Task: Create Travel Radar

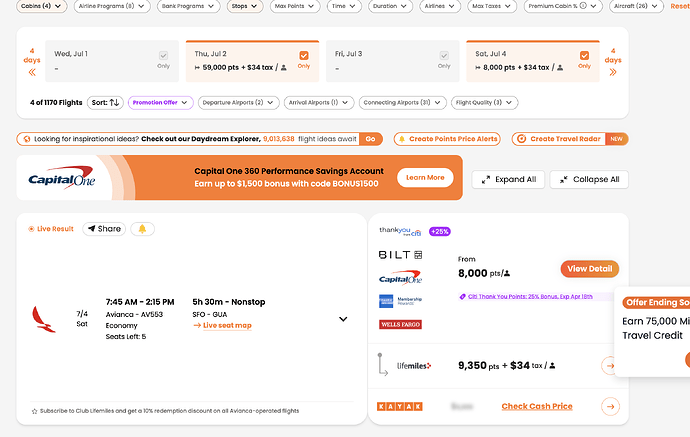Action: coord(570,139)
